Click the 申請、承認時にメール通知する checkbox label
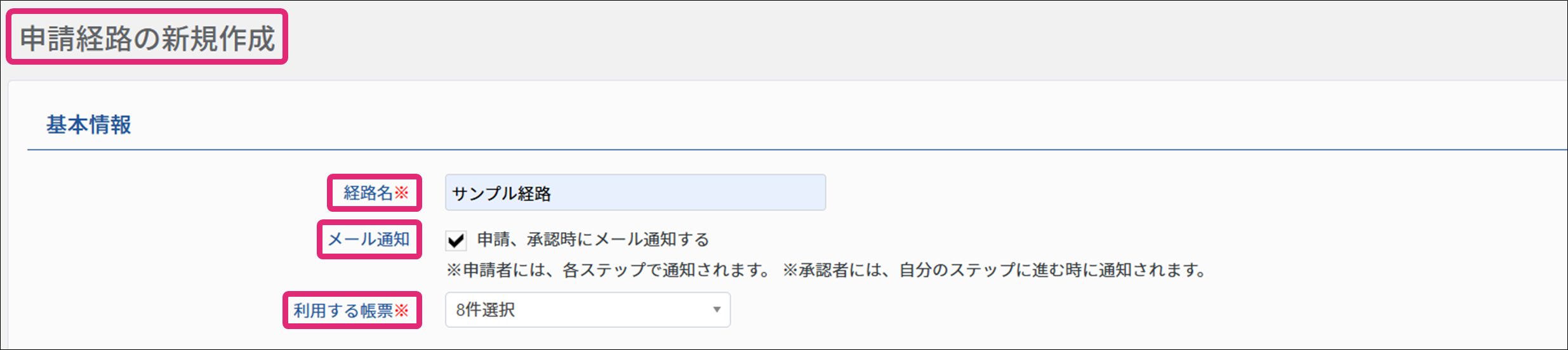Screen dimensions: 1568x350 pos(593,240)
